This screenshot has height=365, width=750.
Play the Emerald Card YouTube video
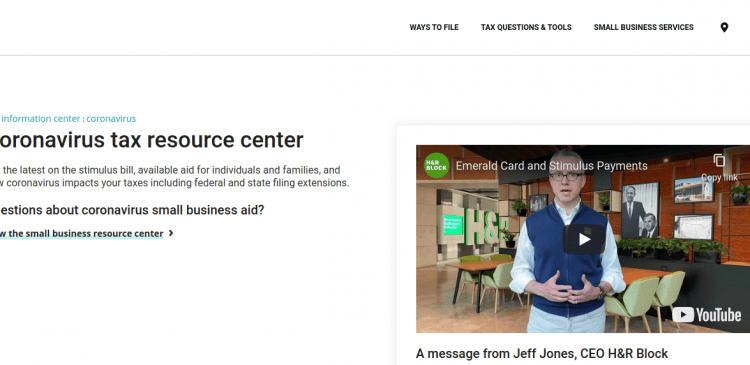point(584,239)
